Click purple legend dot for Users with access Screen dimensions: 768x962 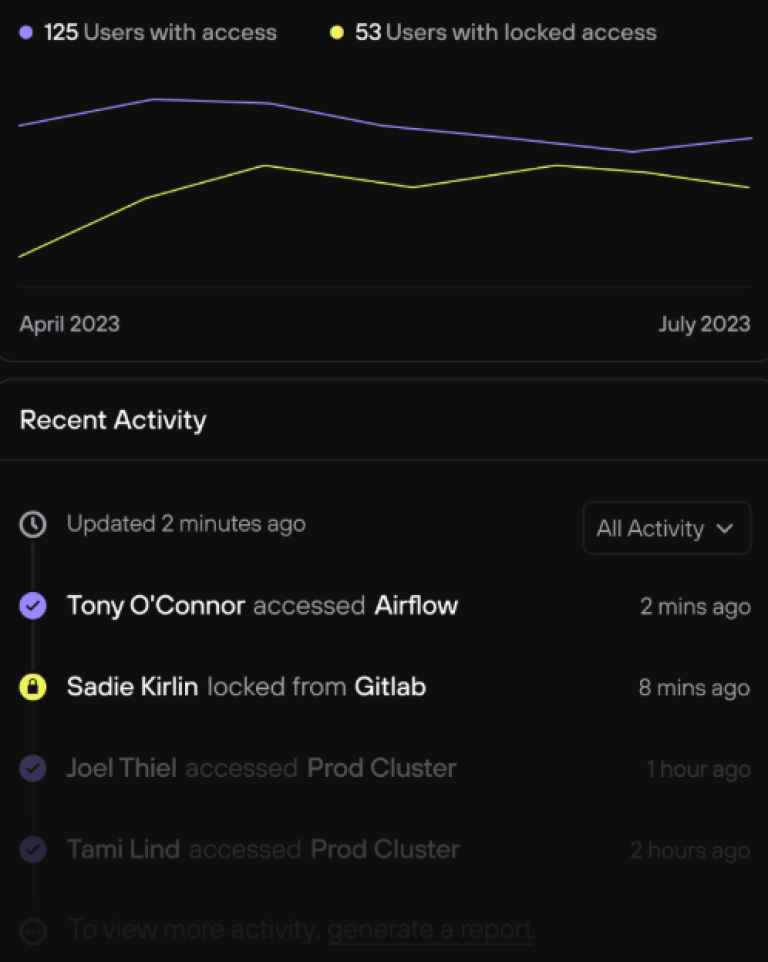26,33
